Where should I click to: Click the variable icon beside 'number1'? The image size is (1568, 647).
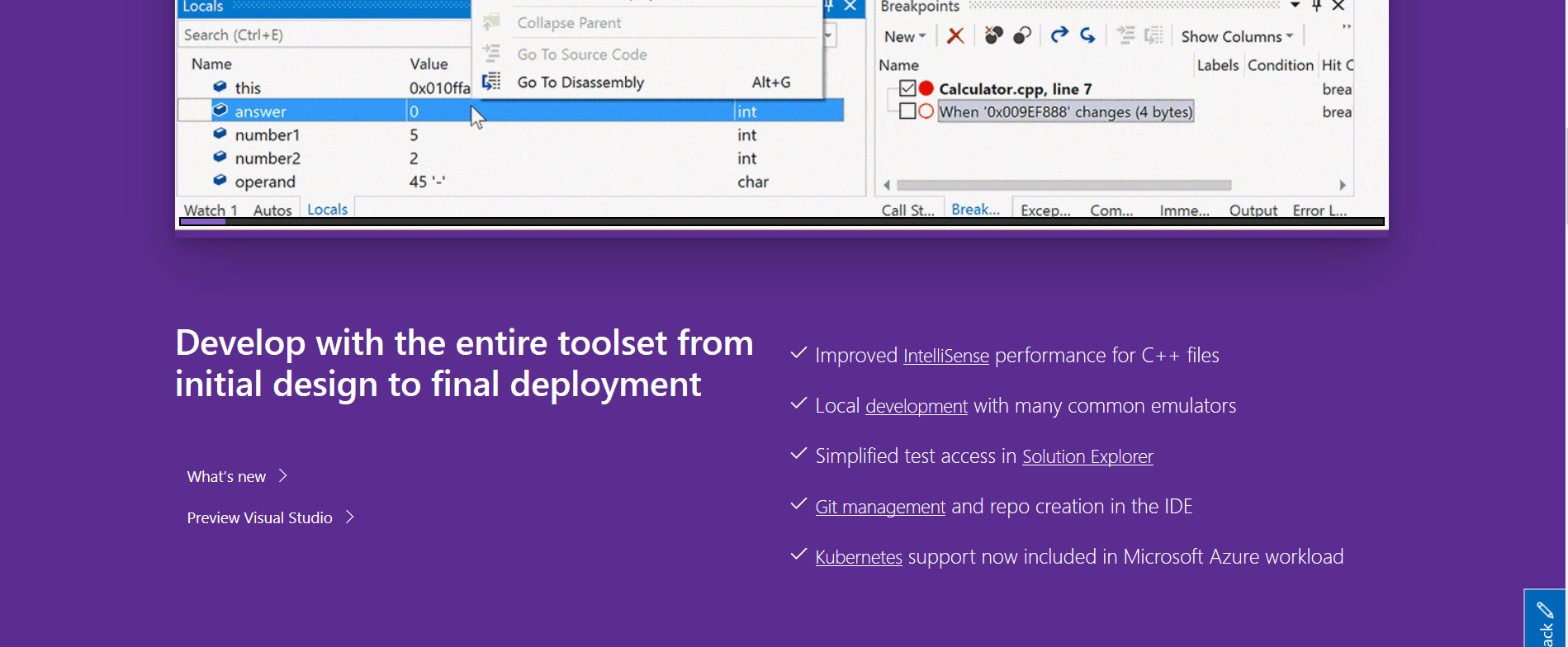click(220, 134)
